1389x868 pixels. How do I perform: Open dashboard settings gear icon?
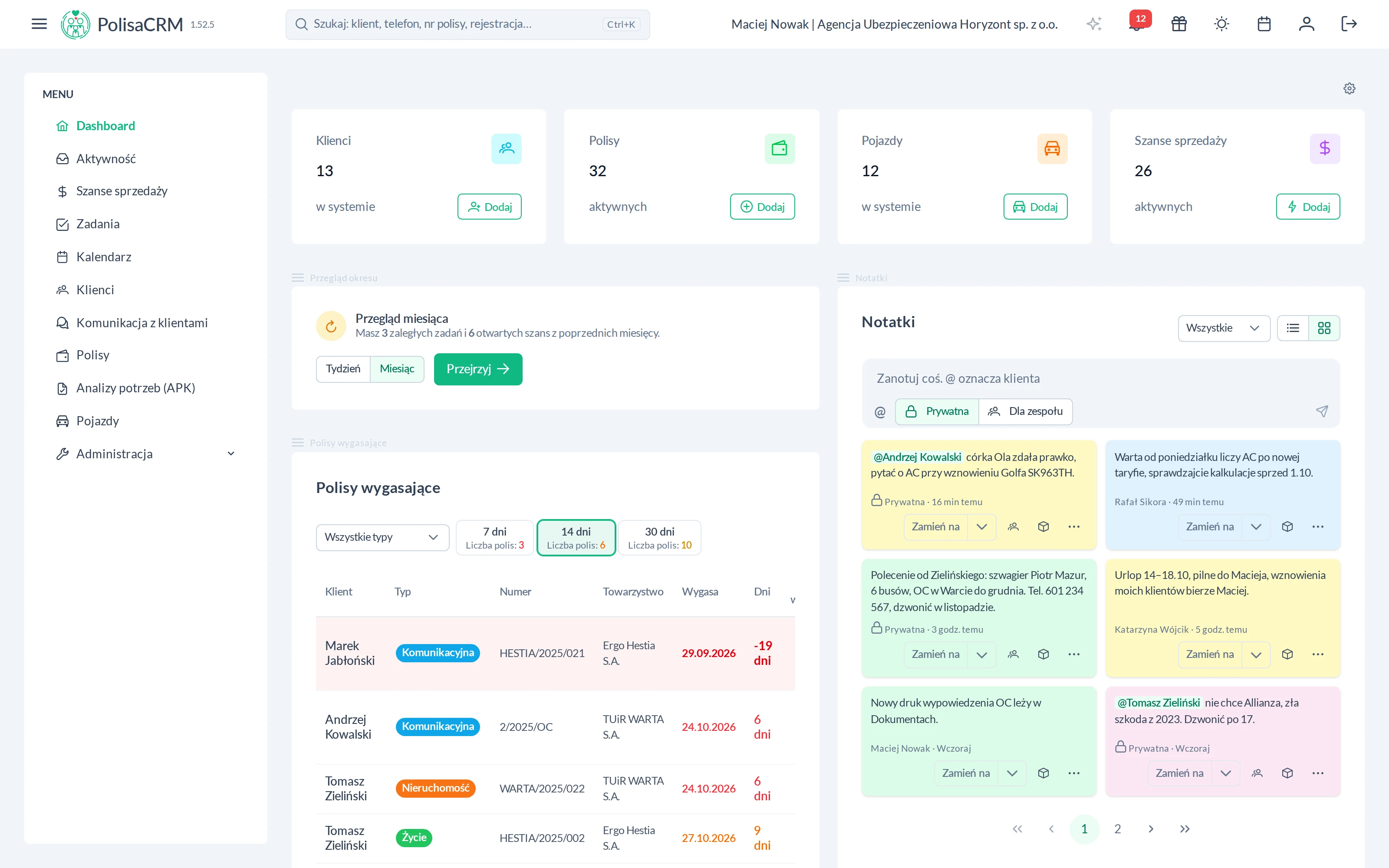pyautogui.click(x=1350, y=89)
